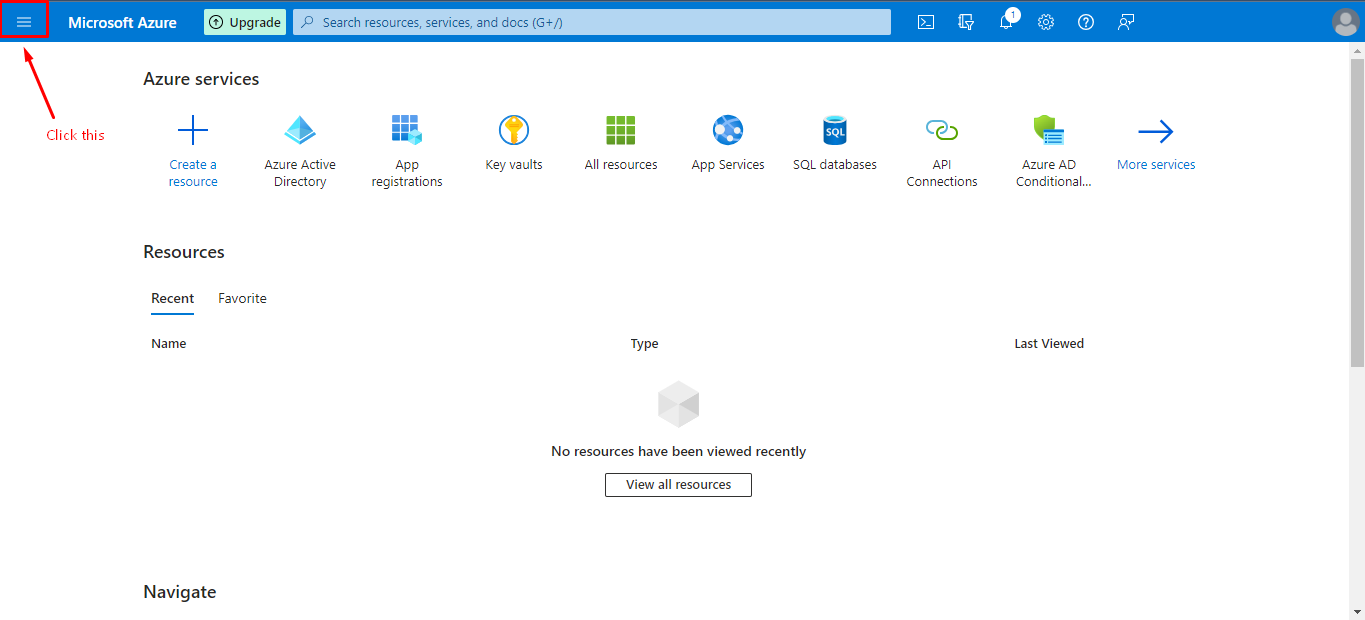This screenshot has height=620, width=1365.
Task: Open the portal hamburger menu
Action: coord(24,21)
